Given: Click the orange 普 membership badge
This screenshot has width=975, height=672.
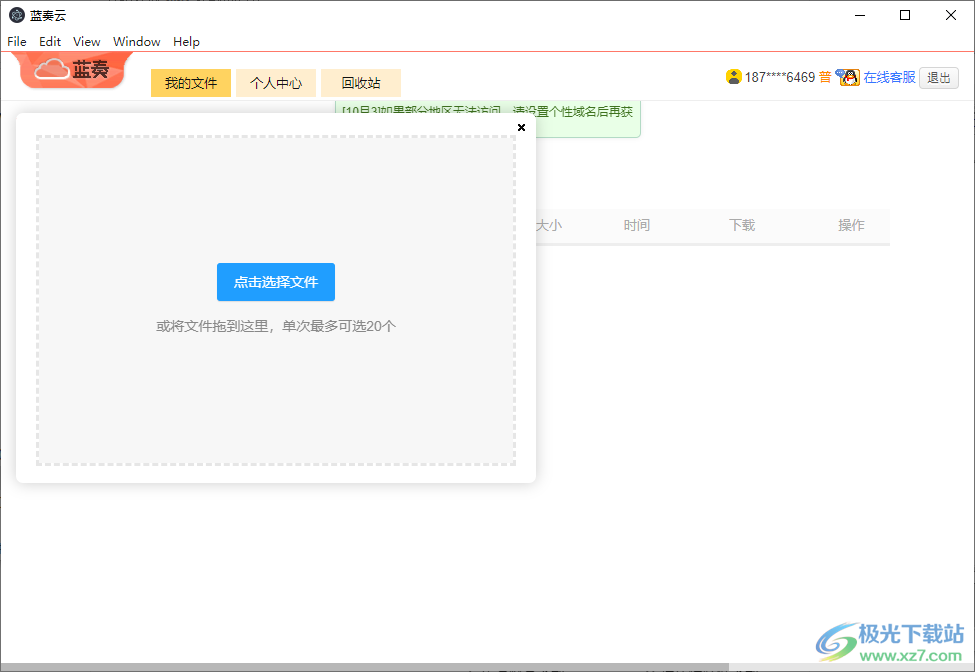Looking at the screenshot, I should [x=825, y=77].
